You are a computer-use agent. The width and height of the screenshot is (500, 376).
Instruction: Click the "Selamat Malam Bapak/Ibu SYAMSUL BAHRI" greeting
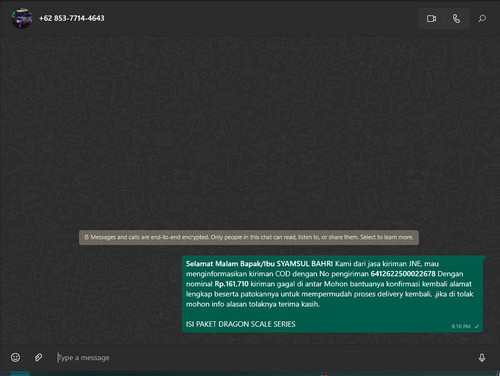[259, 264]
